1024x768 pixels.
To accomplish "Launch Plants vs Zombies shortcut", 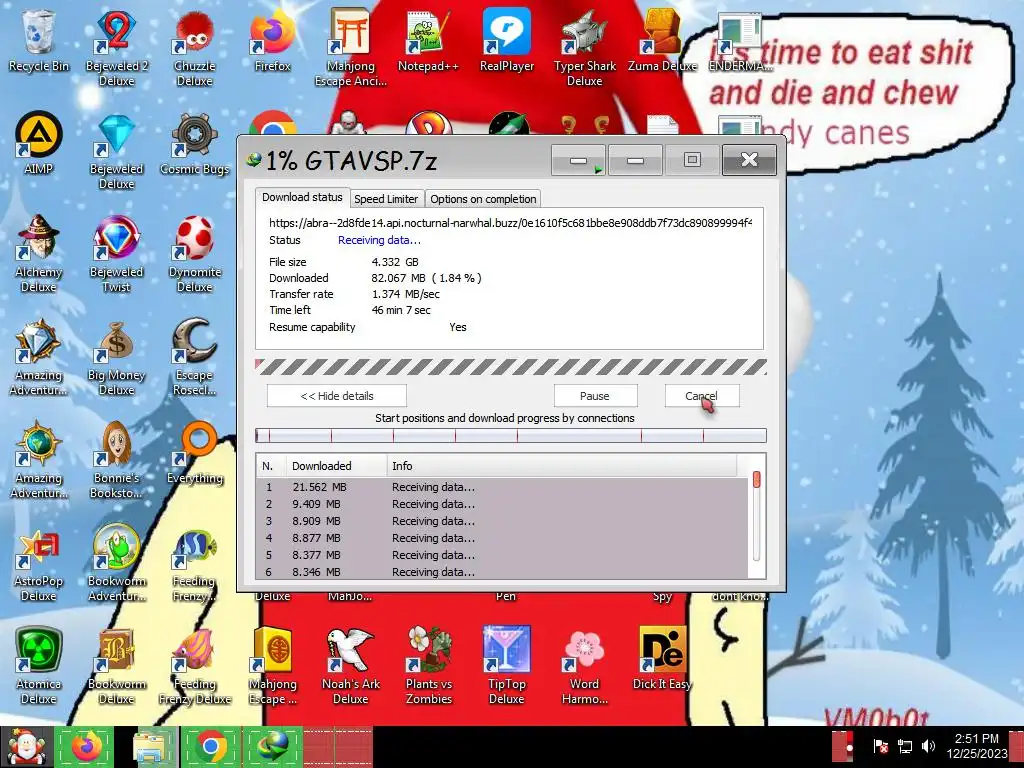I will [x=428, y=666].
